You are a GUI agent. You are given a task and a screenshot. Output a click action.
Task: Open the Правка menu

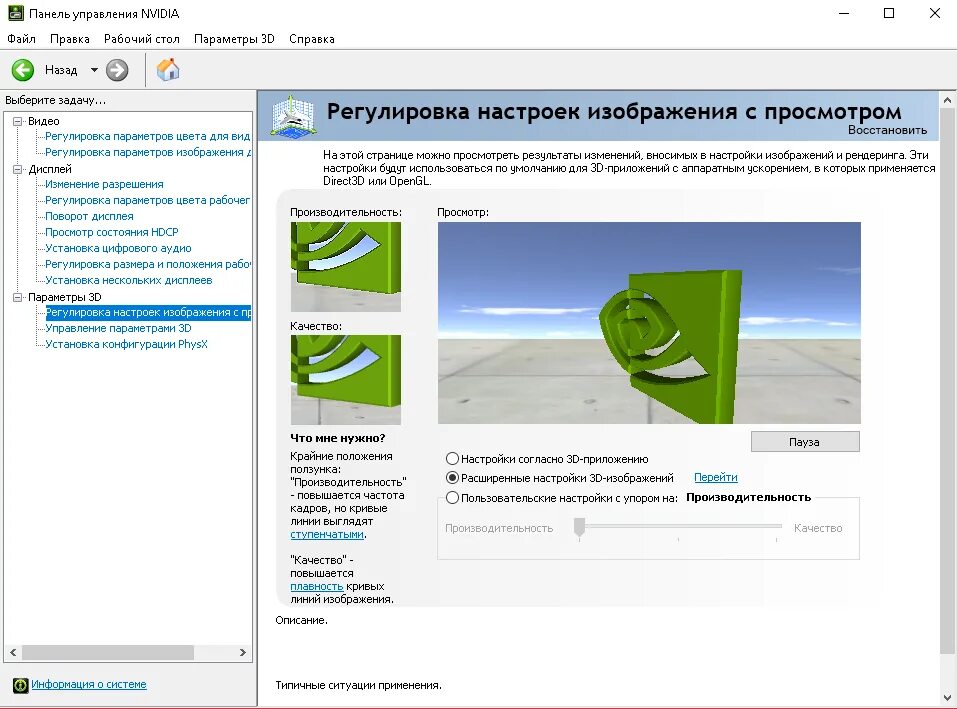click(70, 39)
